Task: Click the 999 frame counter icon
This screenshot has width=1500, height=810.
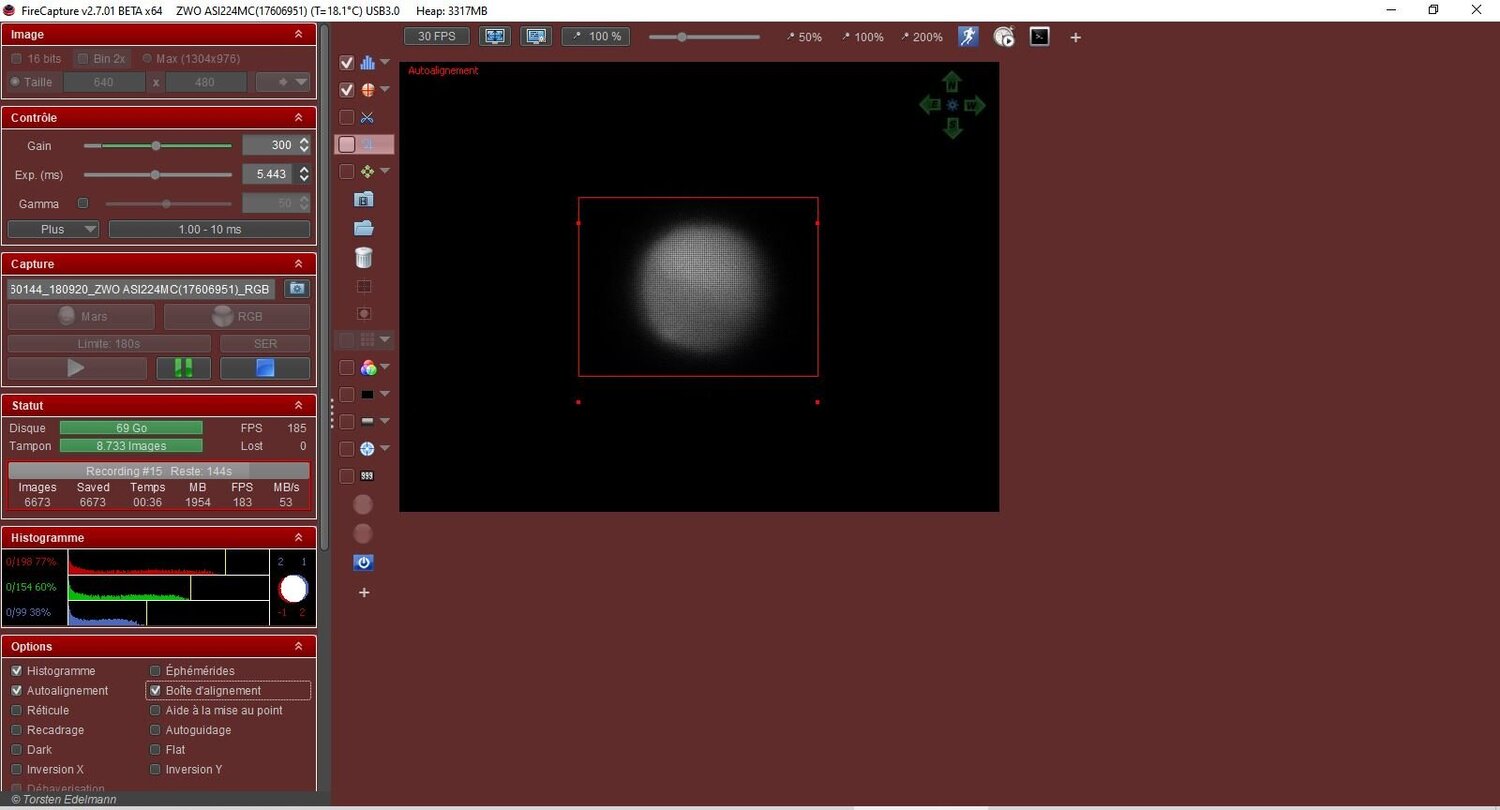Action: click(366, 475)
